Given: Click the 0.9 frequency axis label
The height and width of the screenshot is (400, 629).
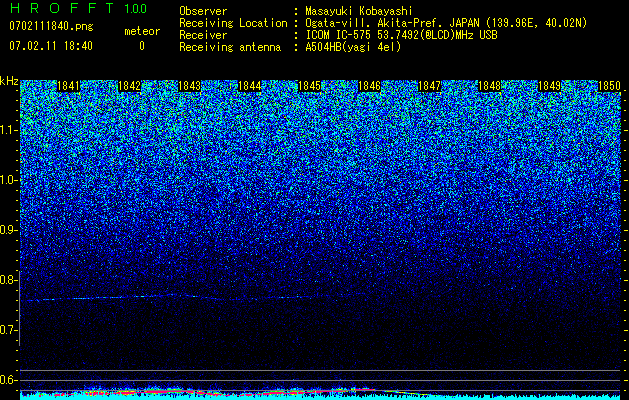Looking at the screenshot, I should [9, 230].
